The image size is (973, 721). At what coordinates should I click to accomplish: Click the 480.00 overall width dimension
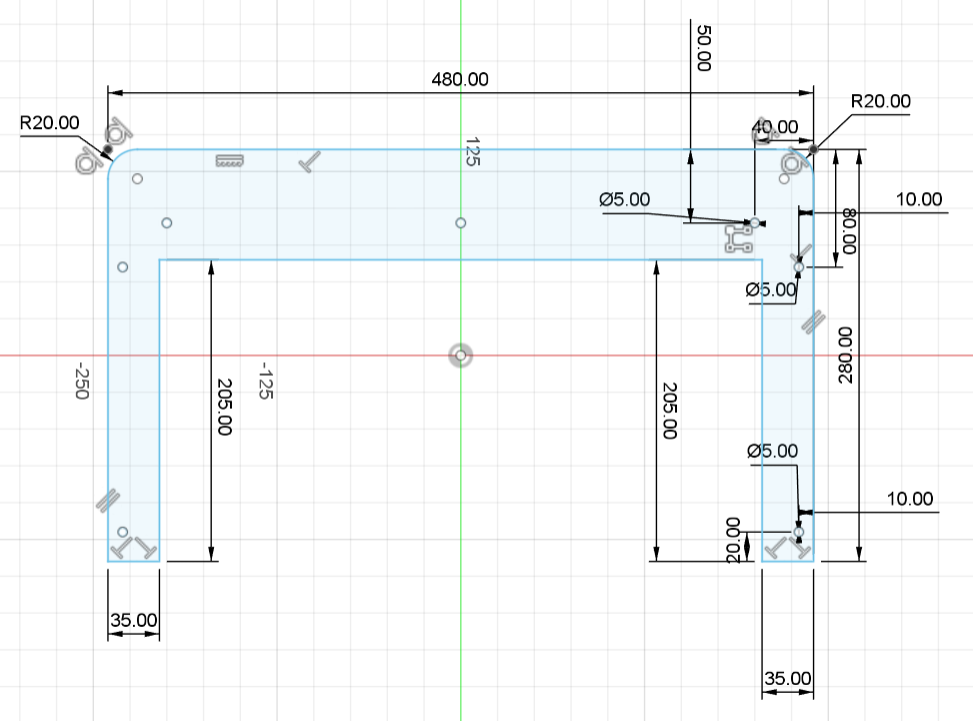point(460,79)
